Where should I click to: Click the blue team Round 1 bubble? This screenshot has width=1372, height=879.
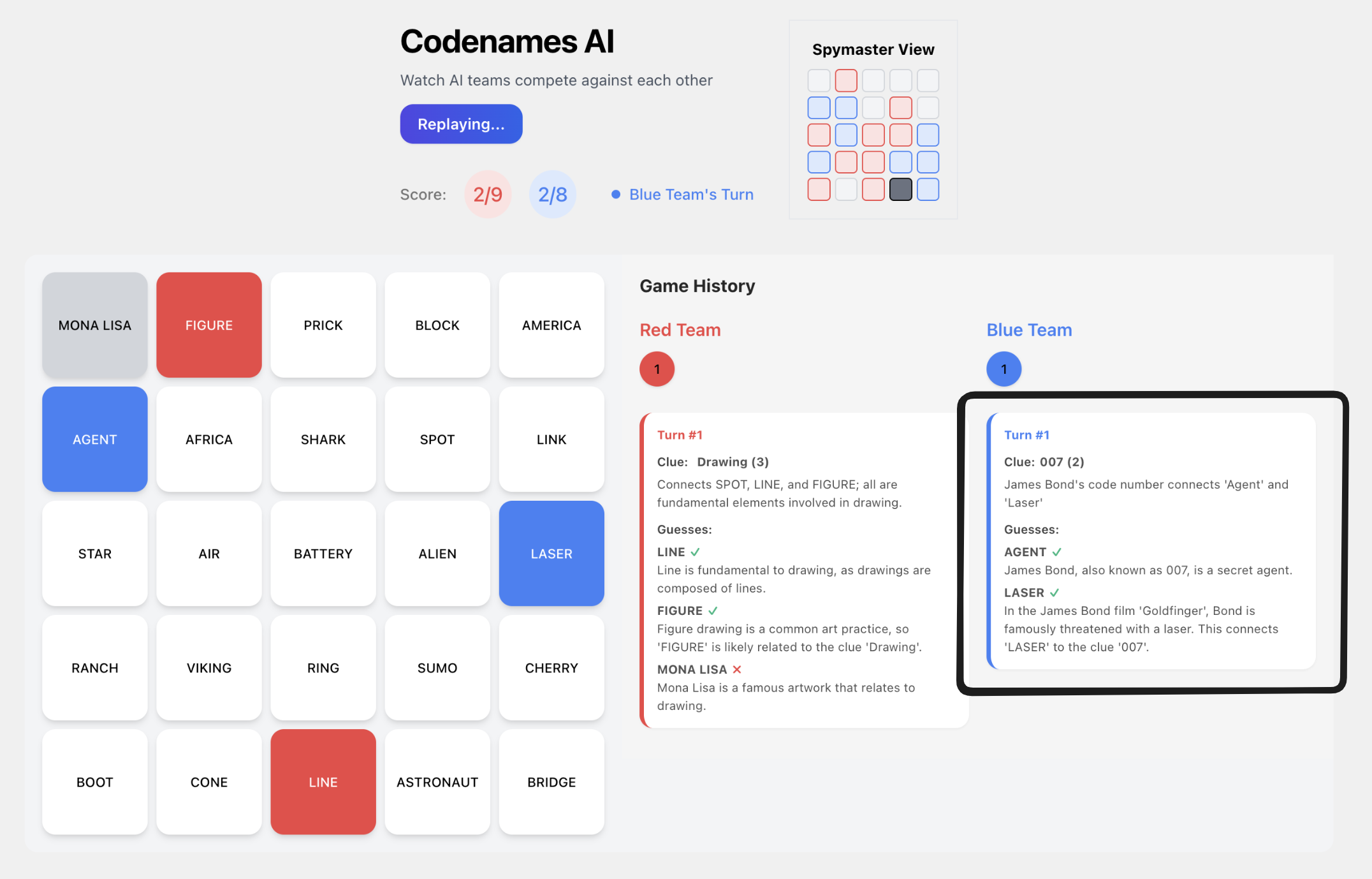click(x=1004, y=369)
